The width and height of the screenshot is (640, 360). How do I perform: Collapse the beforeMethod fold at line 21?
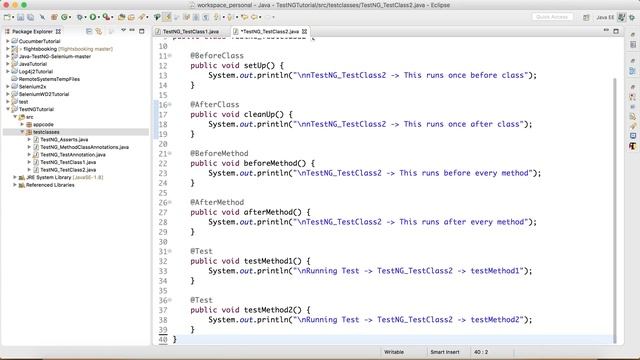(x=170, y=154)
